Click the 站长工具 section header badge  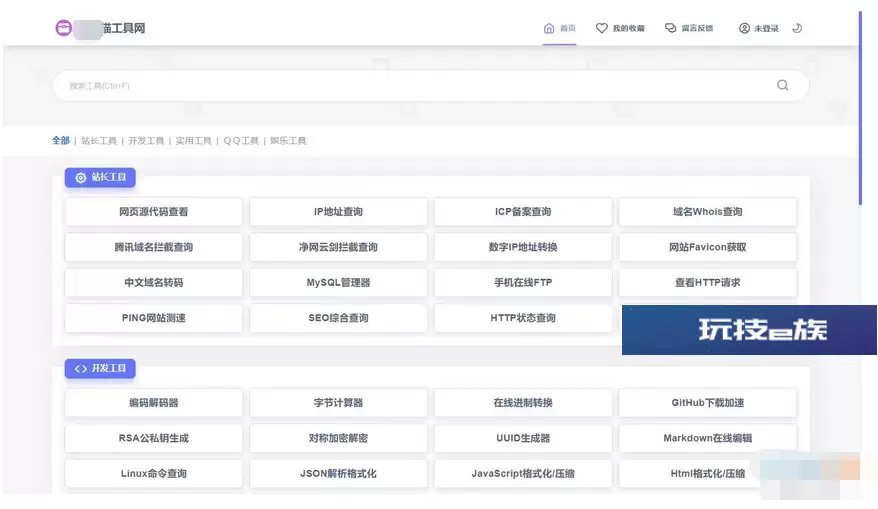[100, 178]
